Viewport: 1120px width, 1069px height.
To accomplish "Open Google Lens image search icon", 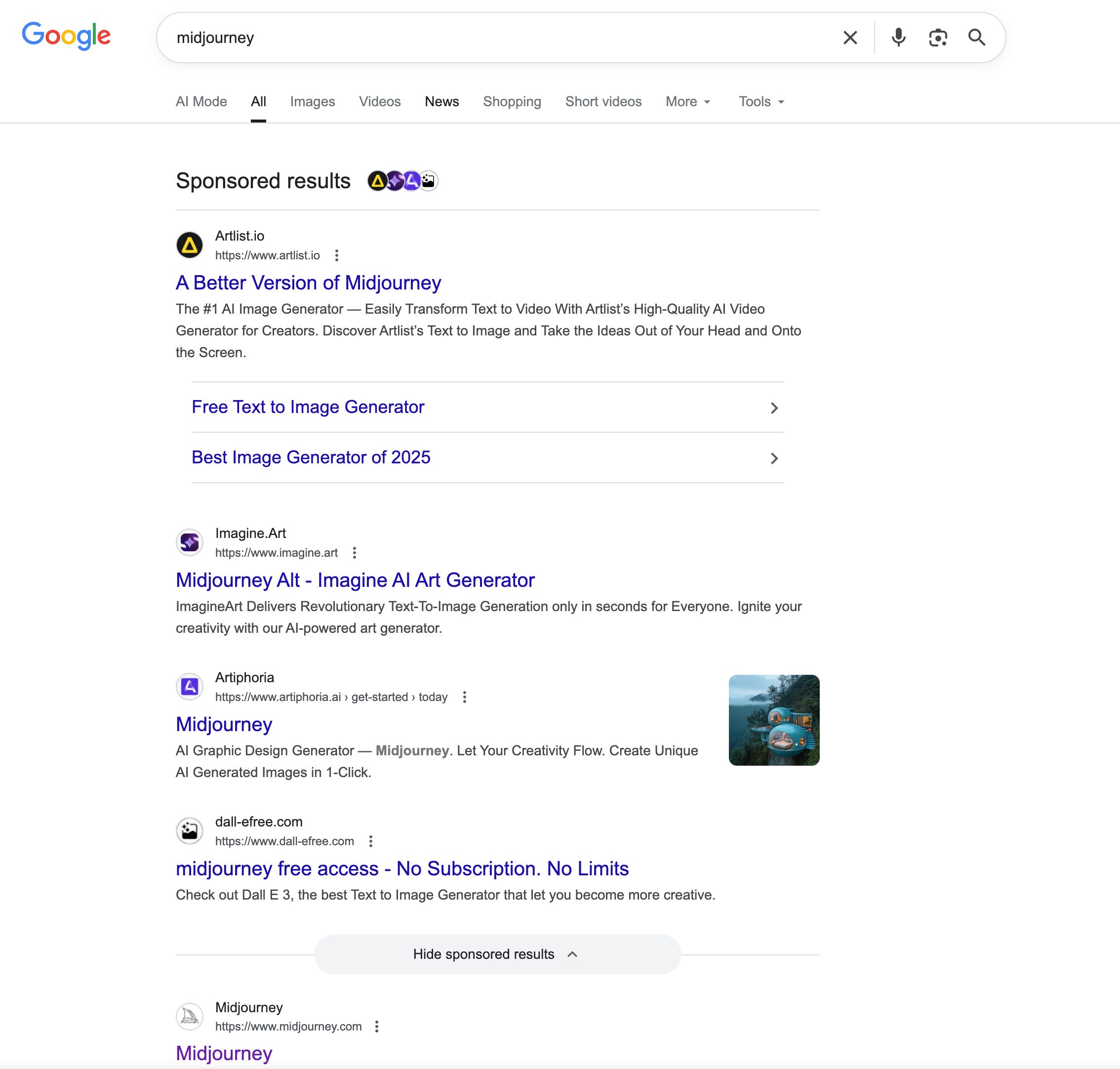I will pos(937,38).
